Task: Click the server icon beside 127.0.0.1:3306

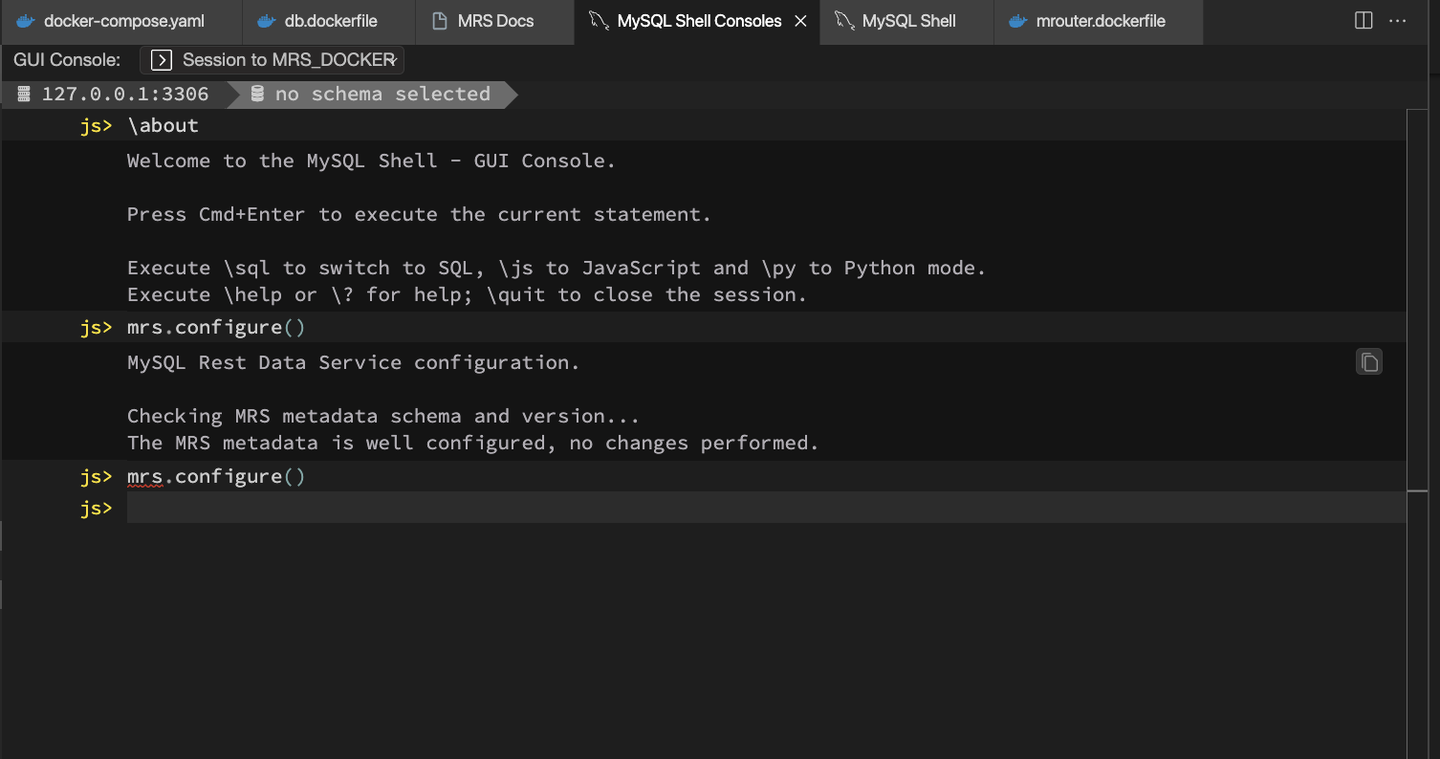Action: (x=25, y=94)
